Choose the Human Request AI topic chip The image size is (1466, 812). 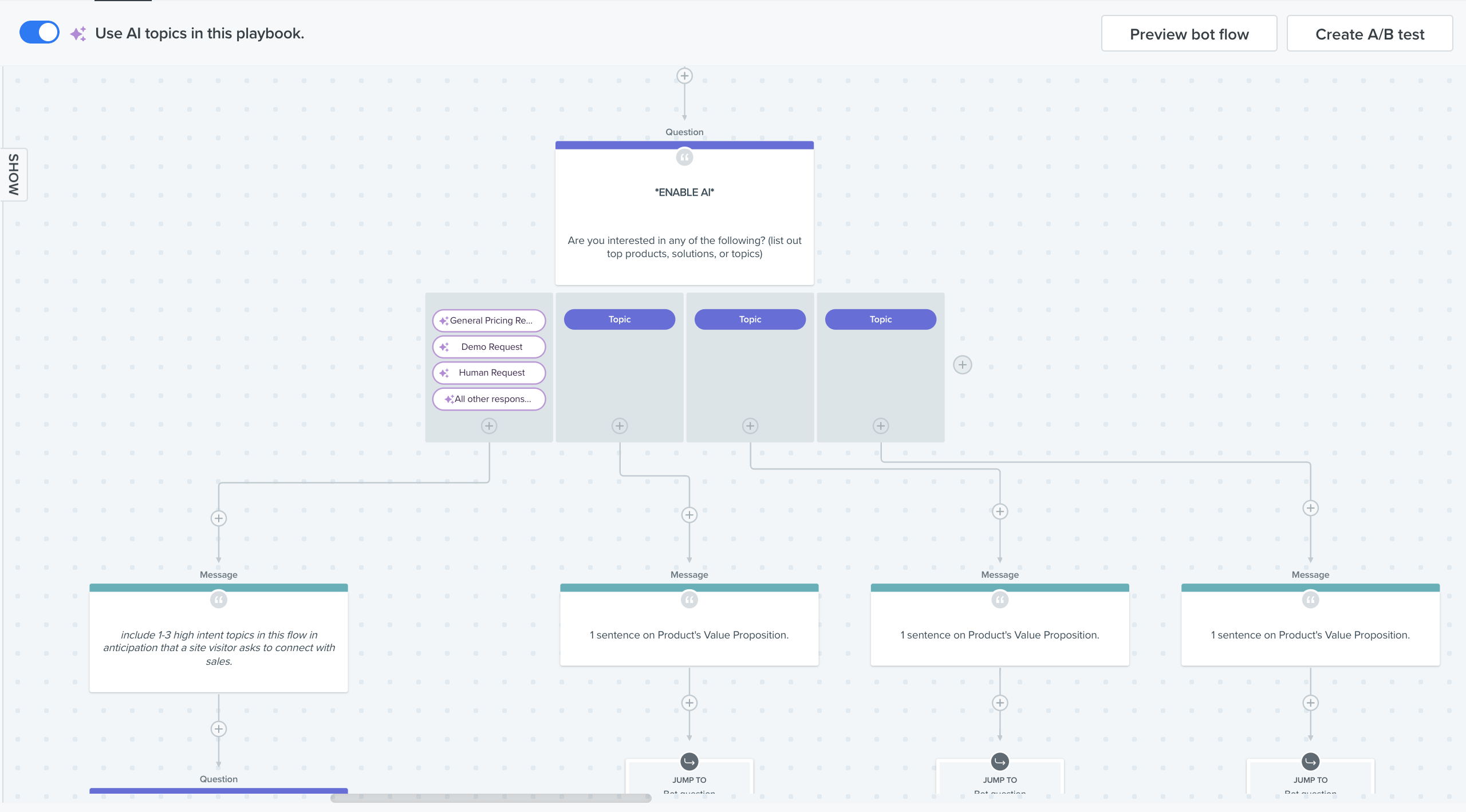pyautogui.click(x=489, y=373)
